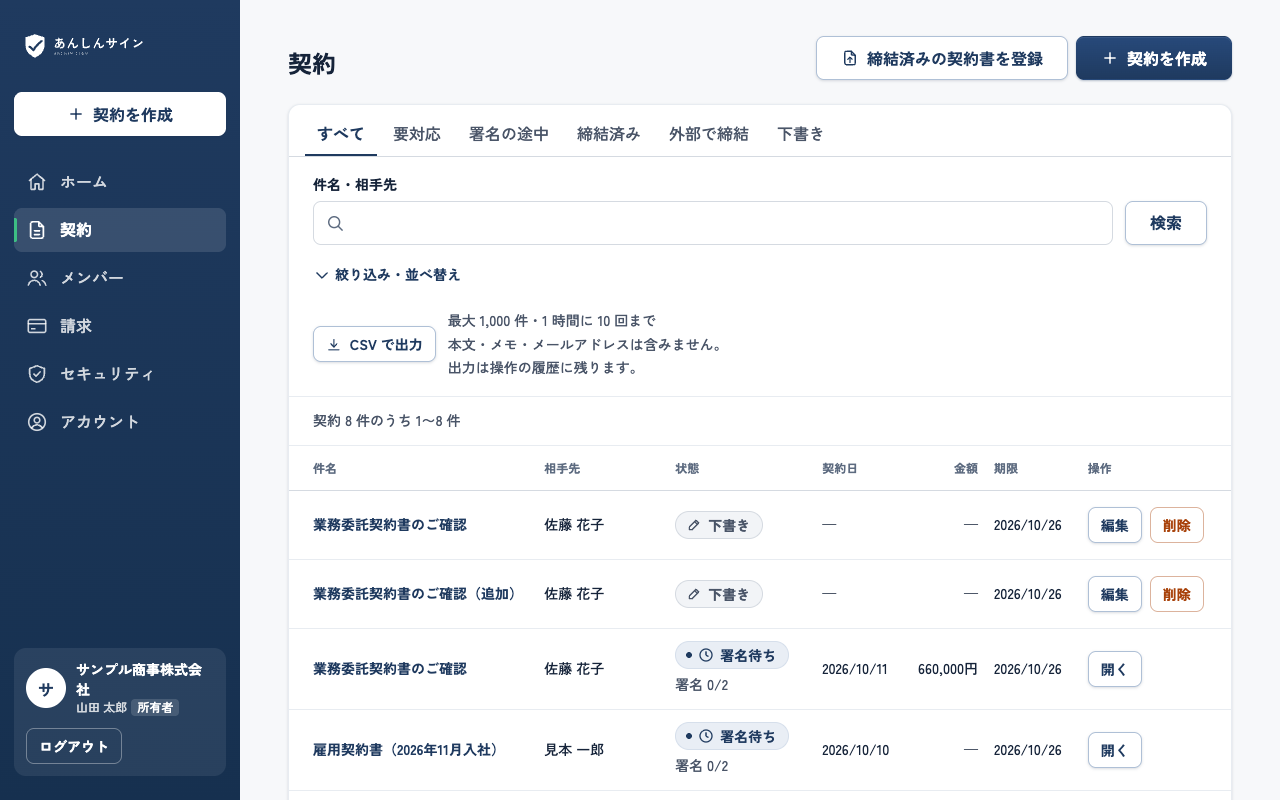
Task: Click sidebar 契約を作成 white button
Action: [x=120, y=114]
